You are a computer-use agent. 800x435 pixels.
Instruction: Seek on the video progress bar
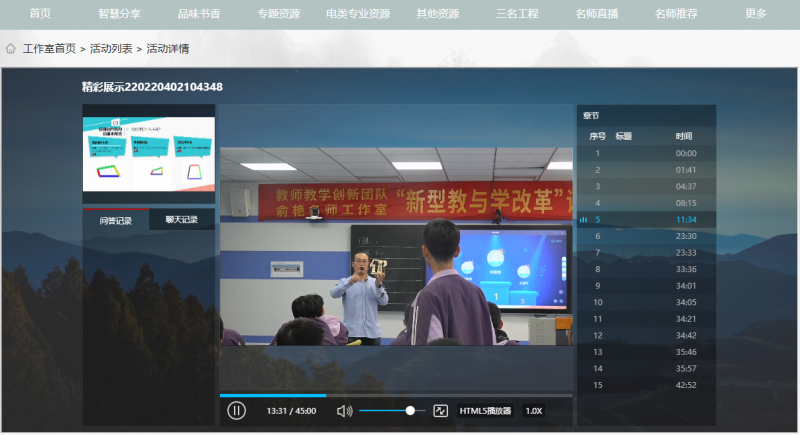pos(396,395)
